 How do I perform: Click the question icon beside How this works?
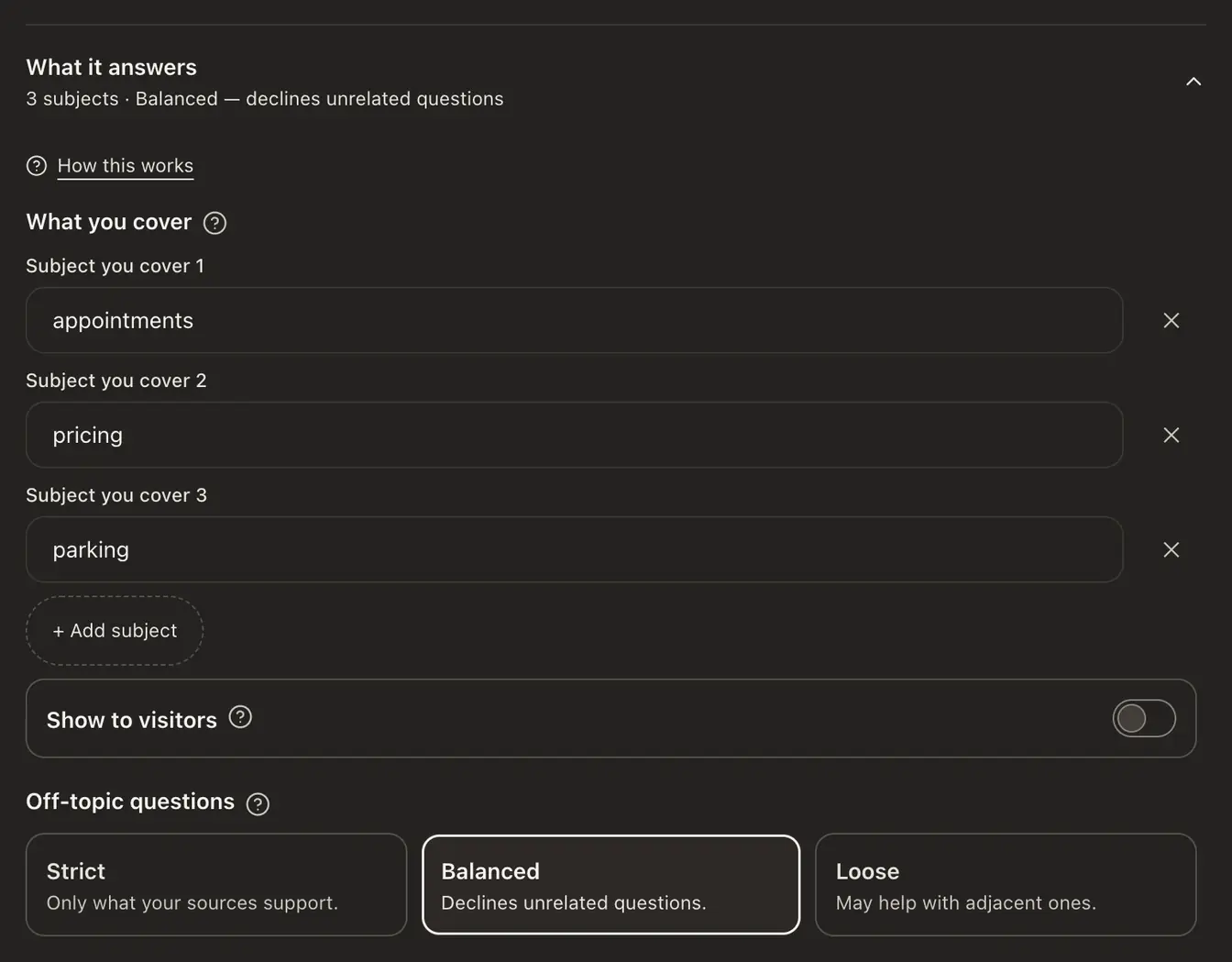tap(37, 166)
